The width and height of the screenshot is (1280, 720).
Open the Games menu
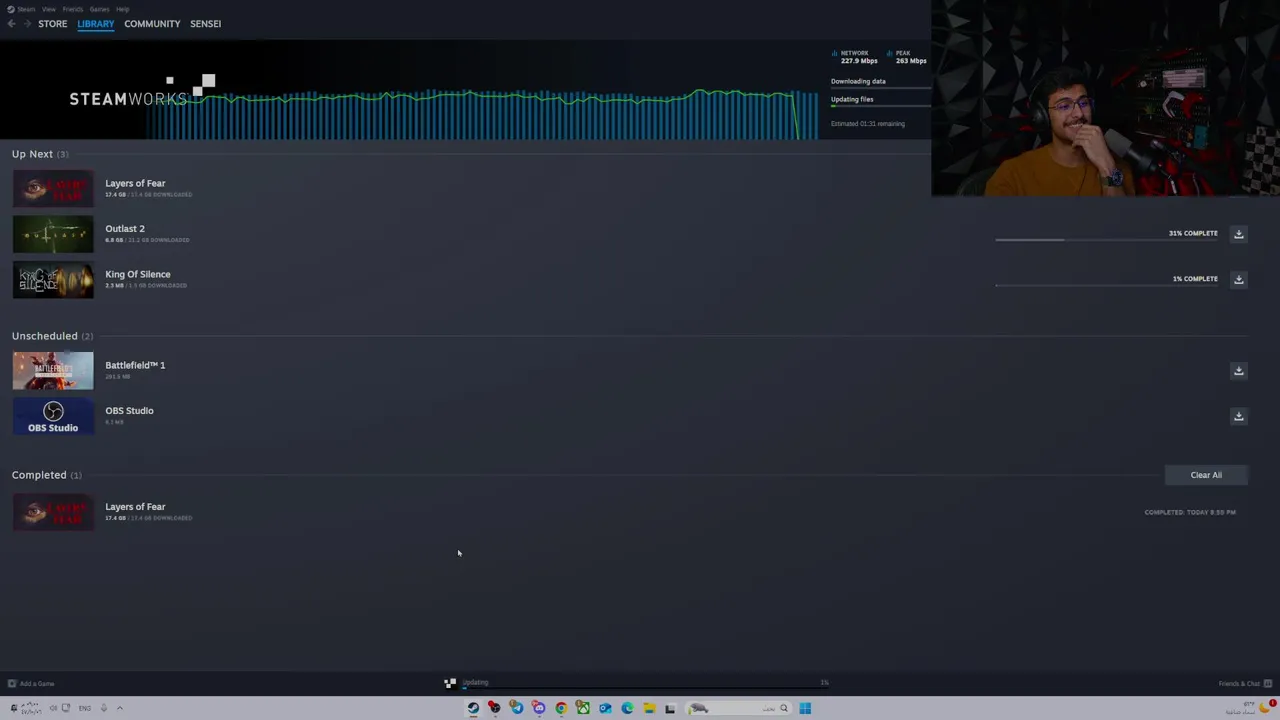[x=99, y=9]
